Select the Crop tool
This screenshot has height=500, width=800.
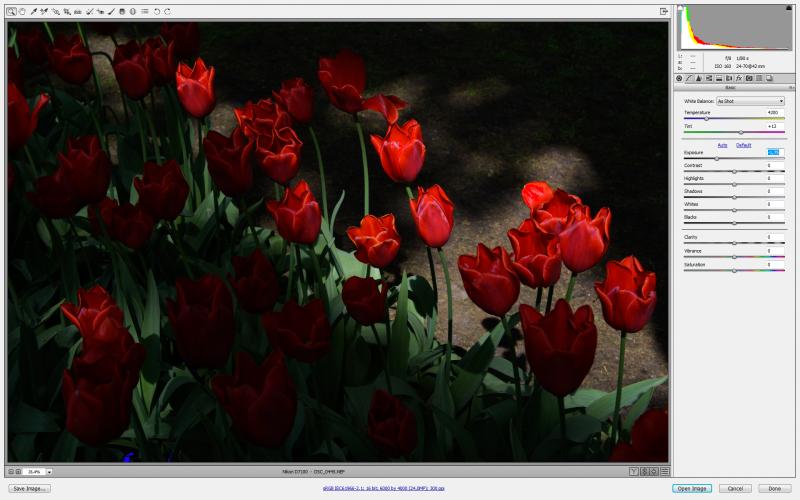67,11
